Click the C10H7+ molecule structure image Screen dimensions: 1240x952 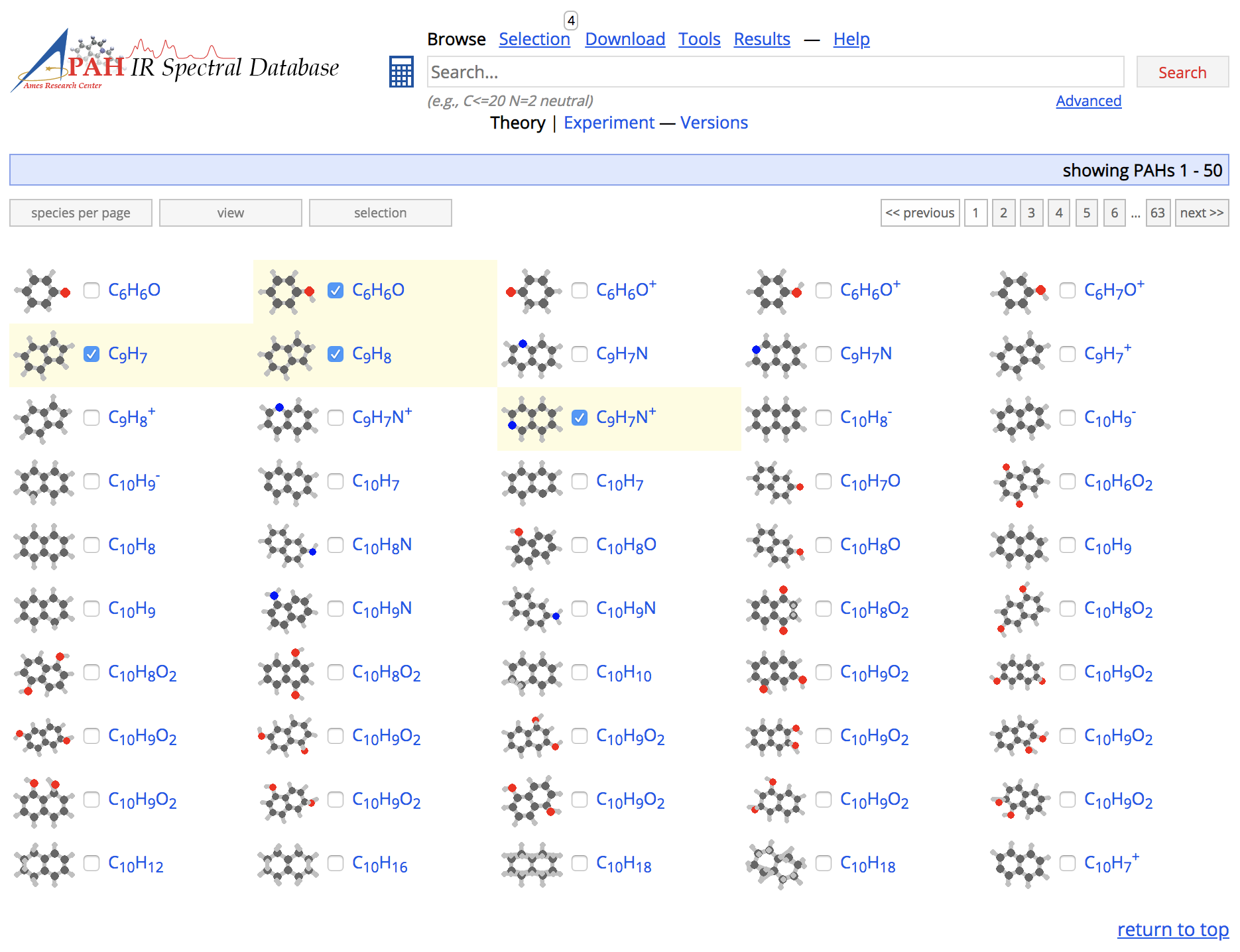coord(1020,864)
